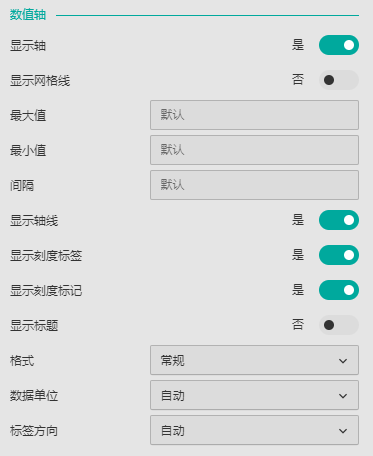Expand the 数据单位 dropdown
Screen dimensions: 373x456
pos(254,395)
